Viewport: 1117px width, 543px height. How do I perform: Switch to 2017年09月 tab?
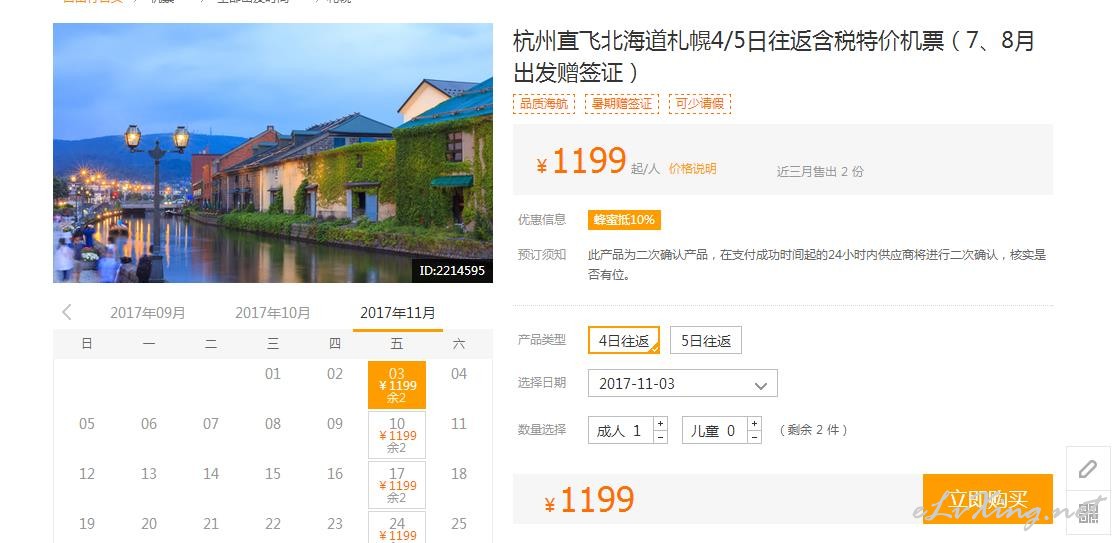tap(147, 313)
